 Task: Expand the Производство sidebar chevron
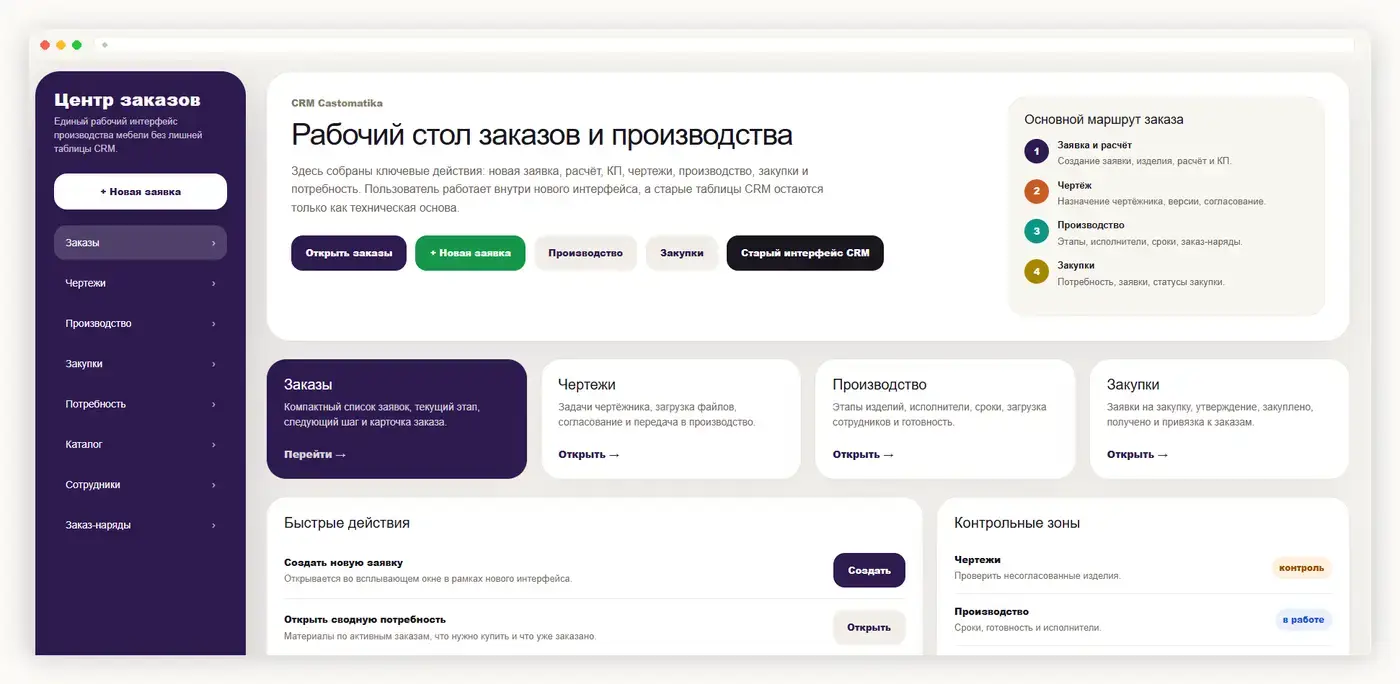click(x=213, y=324)
